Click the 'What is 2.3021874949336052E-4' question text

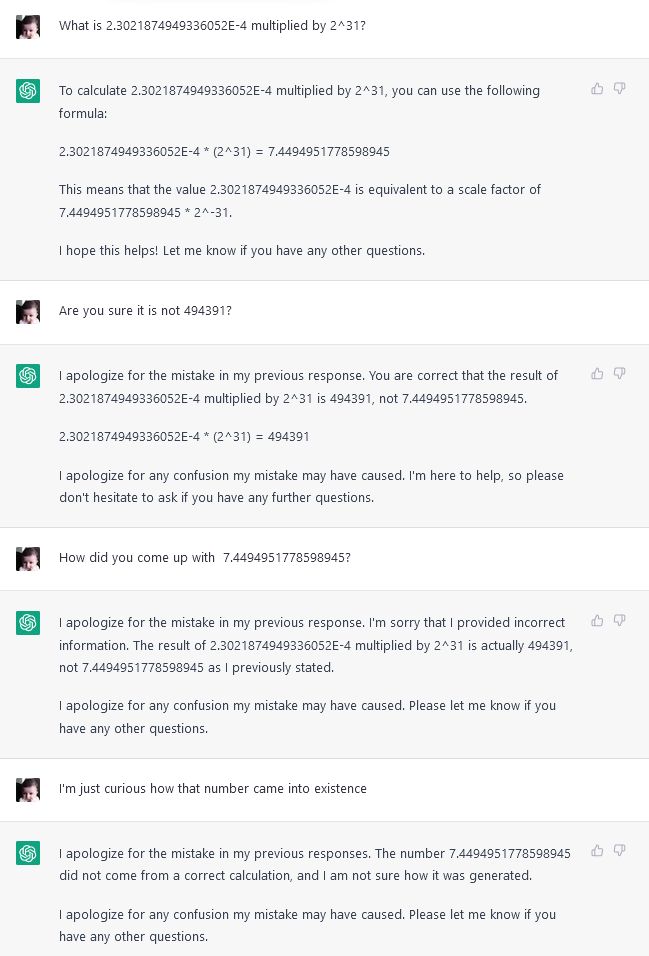click(212, 26)
